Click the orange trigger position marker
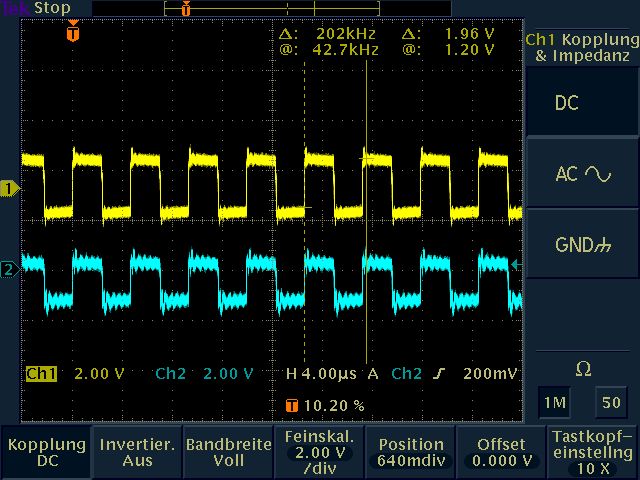Image resolution: width=640 pixels, height=480 pixels. coord(72,33)
